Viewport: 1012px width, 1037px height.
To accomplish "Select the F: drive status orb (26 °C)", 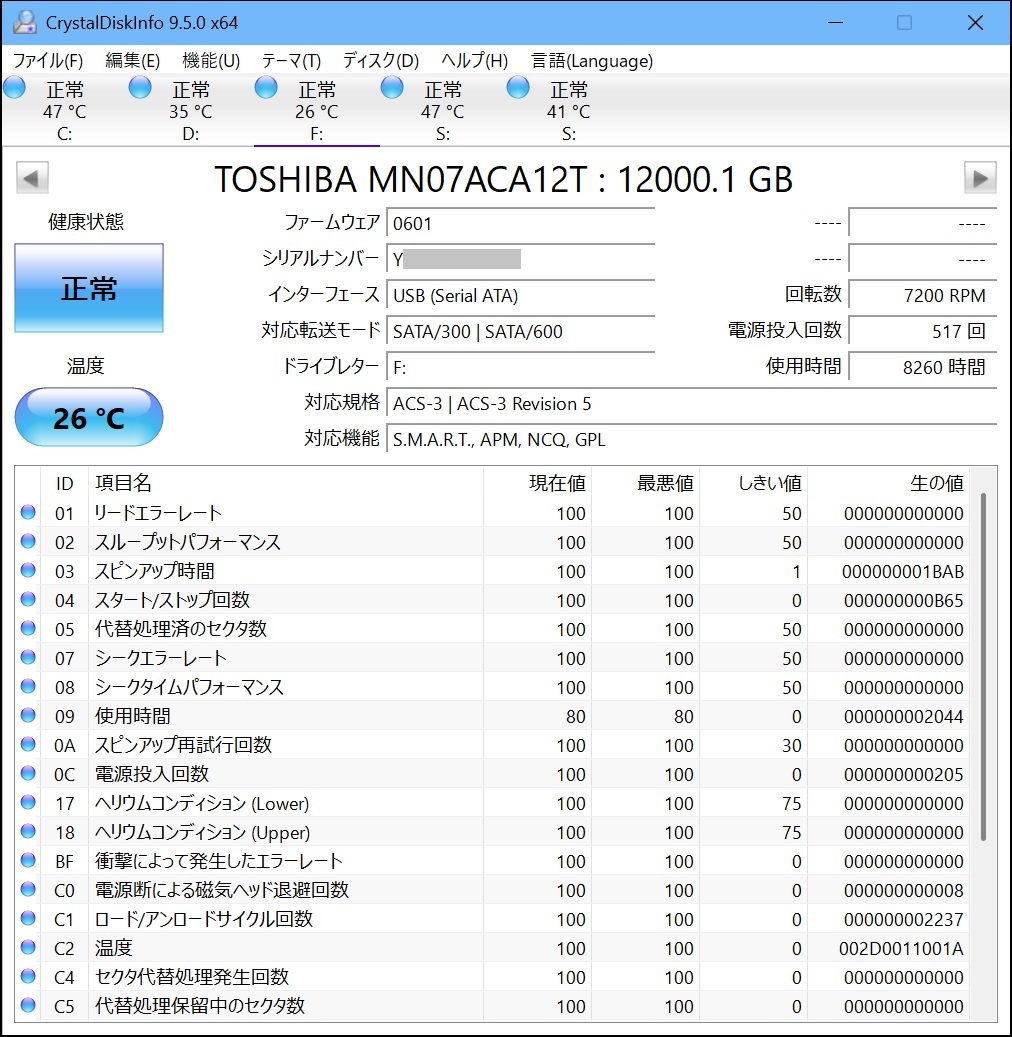I will 266,87.
